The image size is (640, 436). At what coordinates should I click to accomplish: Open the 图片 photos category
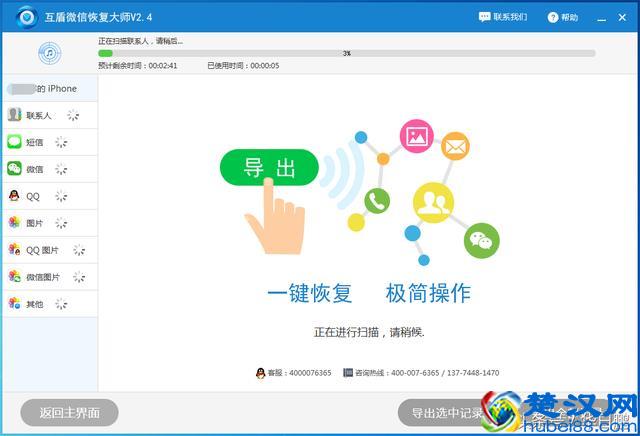point(50,223)
